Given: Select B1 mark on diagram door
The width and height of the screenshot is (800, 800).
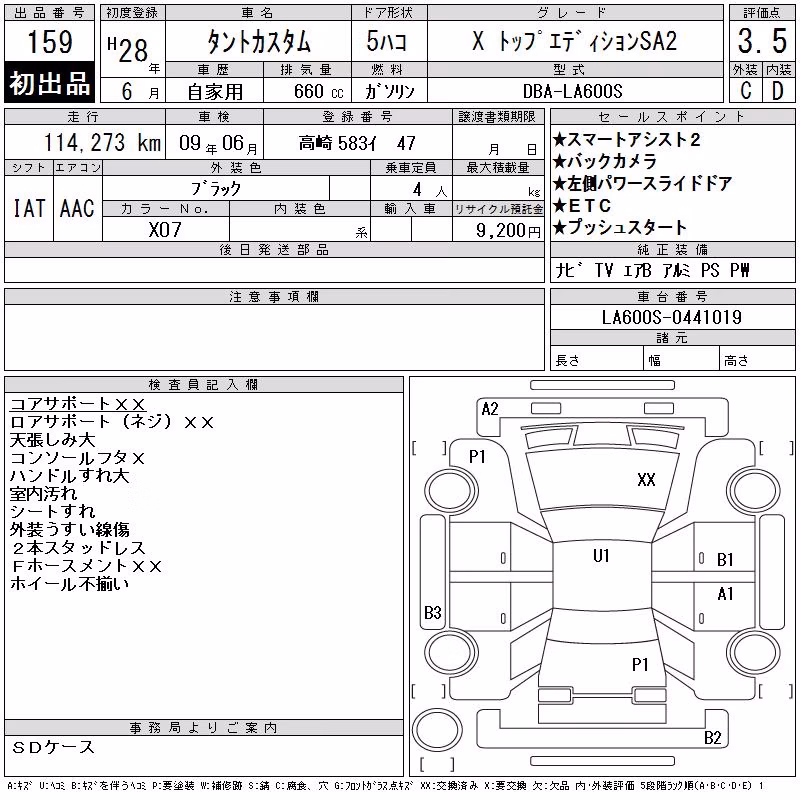Looking at the screenshot, I should [725, 560].
